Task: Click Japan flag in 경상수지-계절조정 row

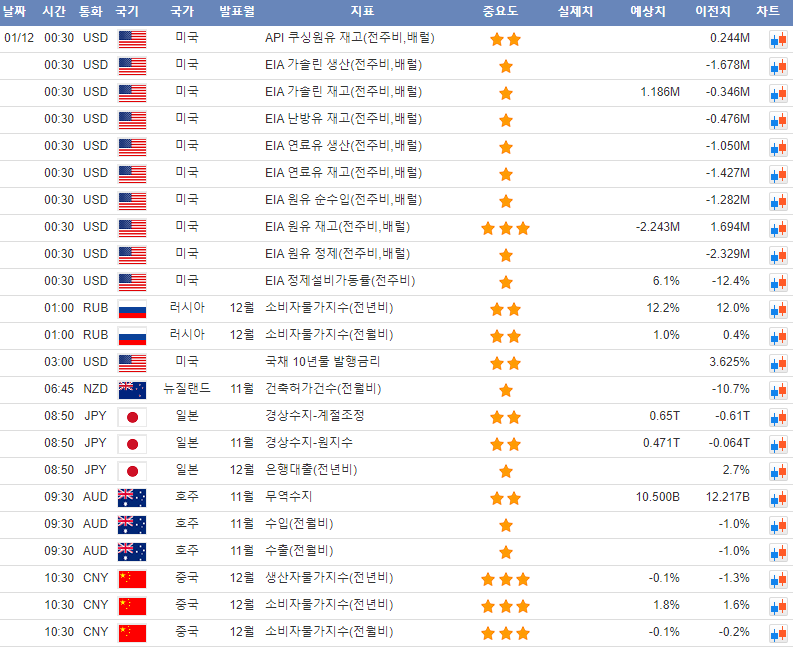Action: point(132,416)
